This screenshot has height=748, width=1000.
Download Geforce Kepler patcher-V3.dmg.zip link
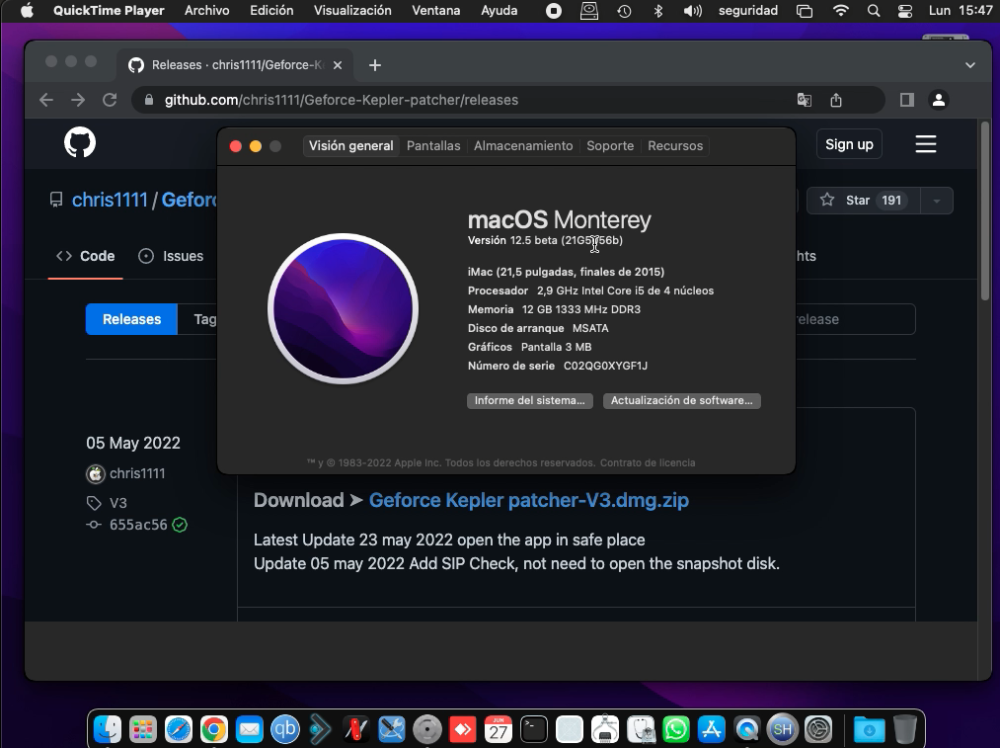[x=529, y=501]
